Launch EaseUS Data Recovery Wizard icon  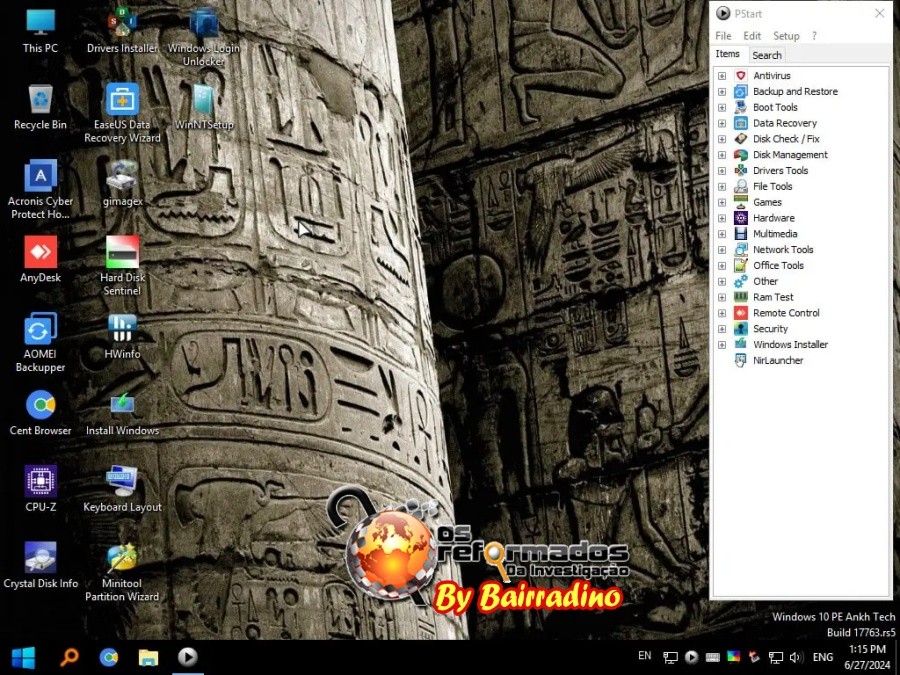[x=122, y=113]
